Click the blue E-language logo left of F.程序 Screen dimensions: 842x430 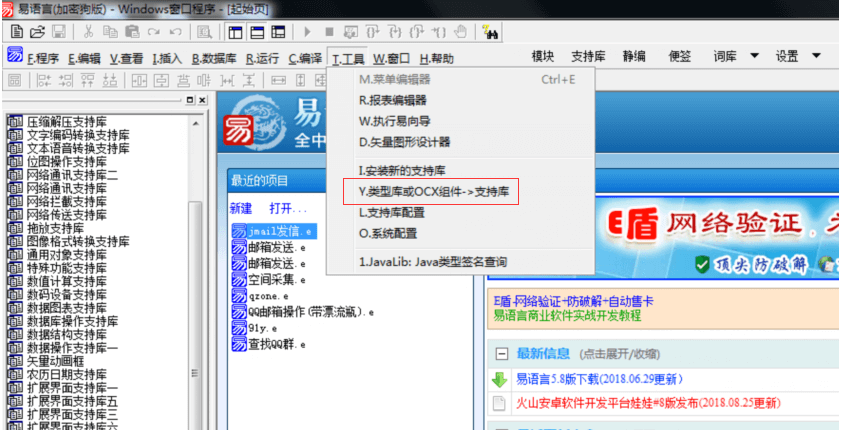click(x=14, y=56)
